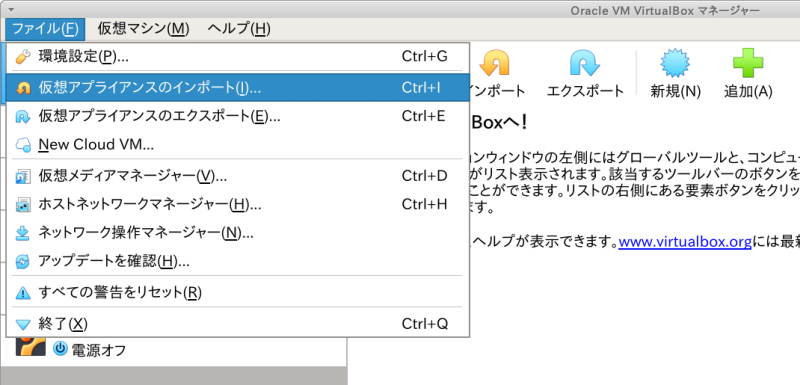Open ネットワーク操作マネージャー(N)... entry
The width and height of the screenshot is (800, 385).
point(238,233)
